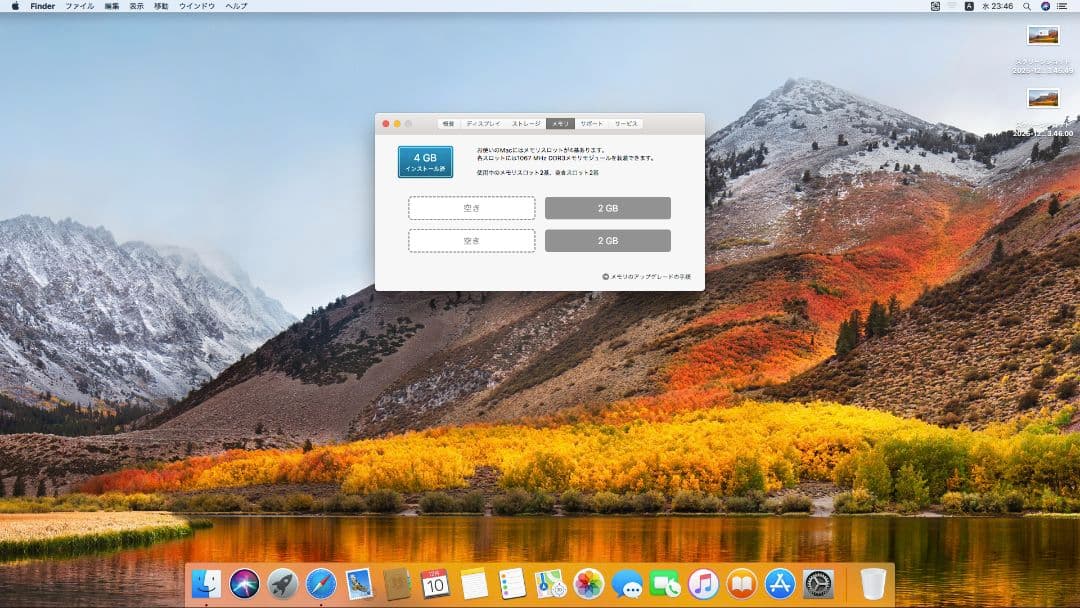The height and width of the screenshot is (608, 1080).
Task: Open System Preferences gear in Dock
Action: [x=818, y=583]
